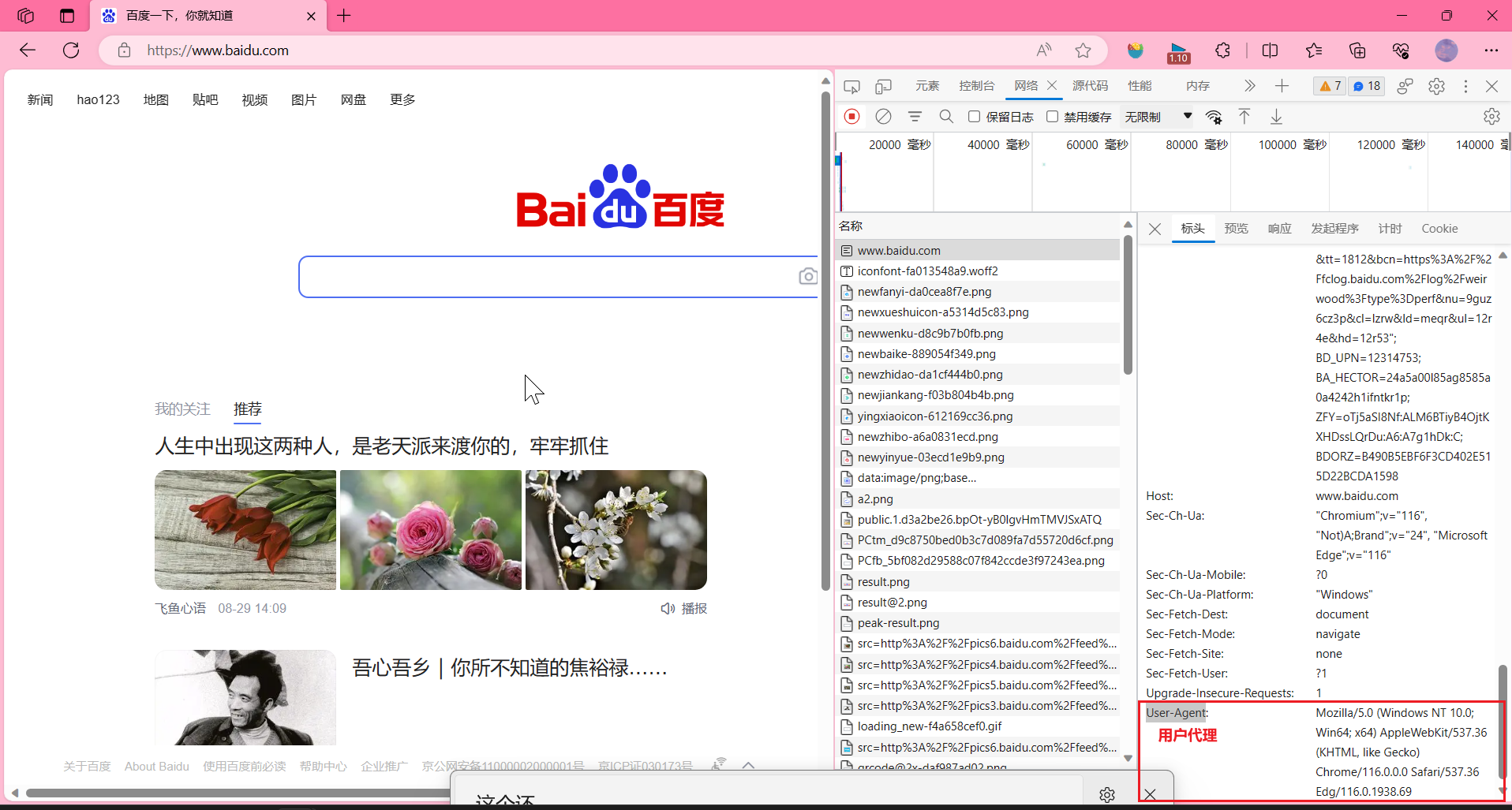This screenshot has height=810, width=1512.
Task: Switch to the 元素 DevTools tab
Action: click(x=927, y=86)
